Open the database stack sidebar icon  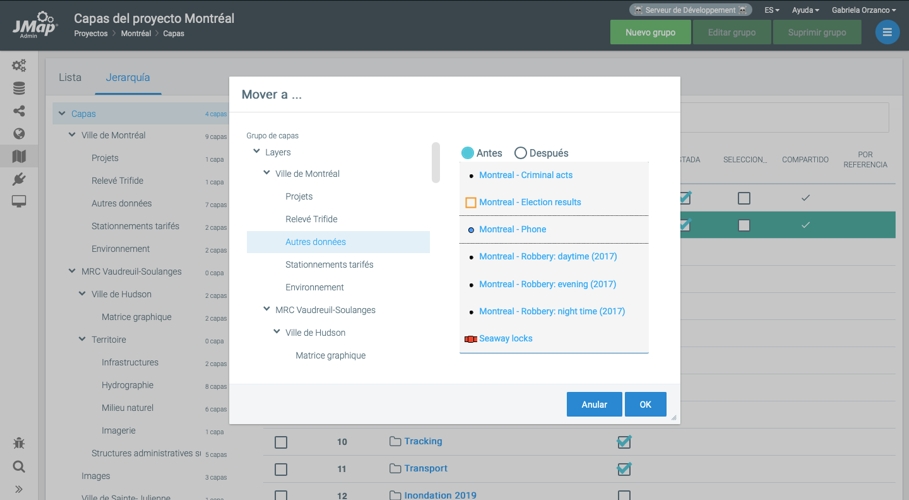[x=19, y=88]
